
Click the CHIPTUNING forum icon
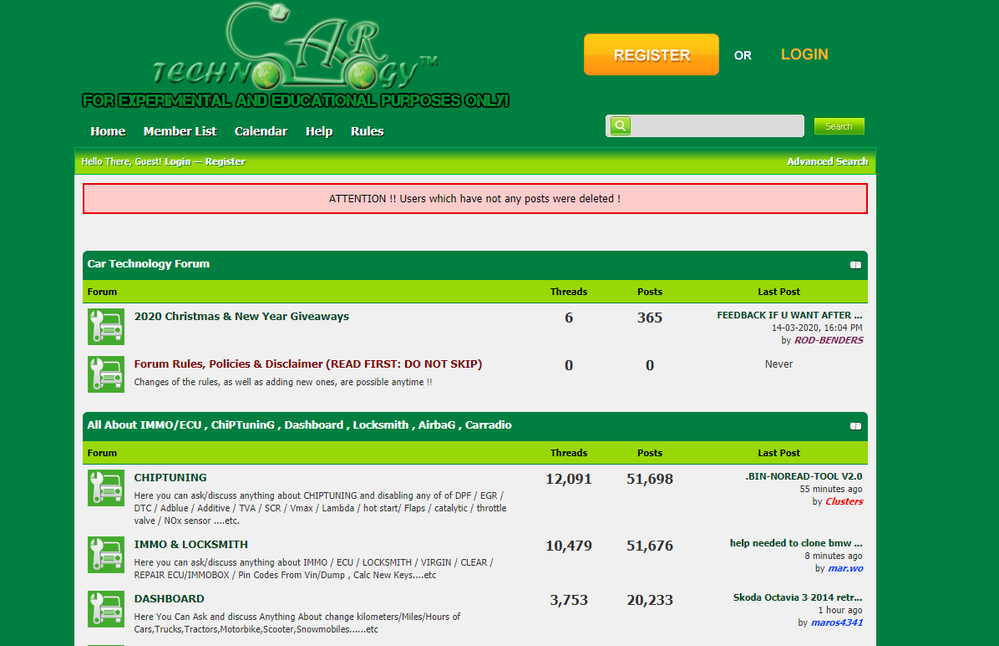point(105,487)
